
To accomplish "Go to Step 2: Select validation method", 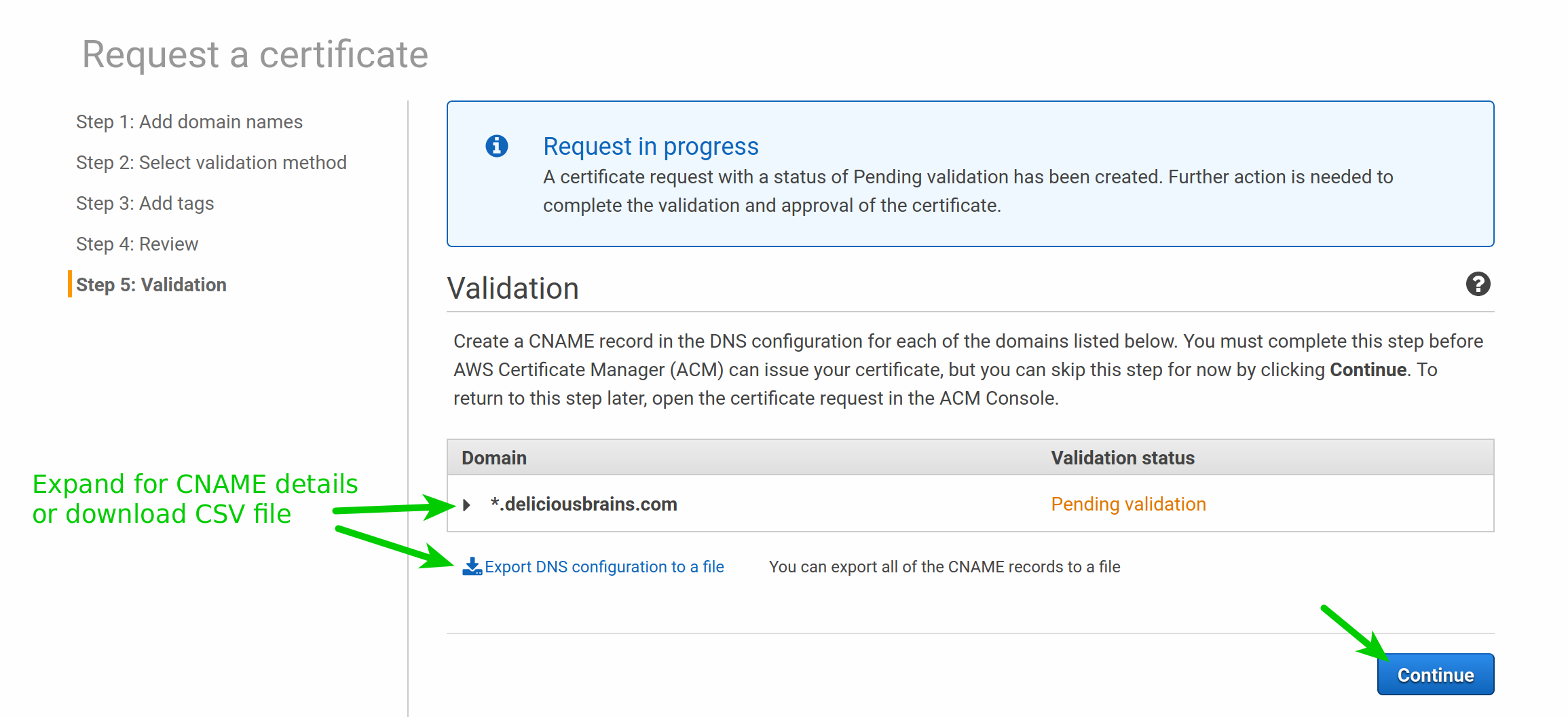I will coord(211,162).
